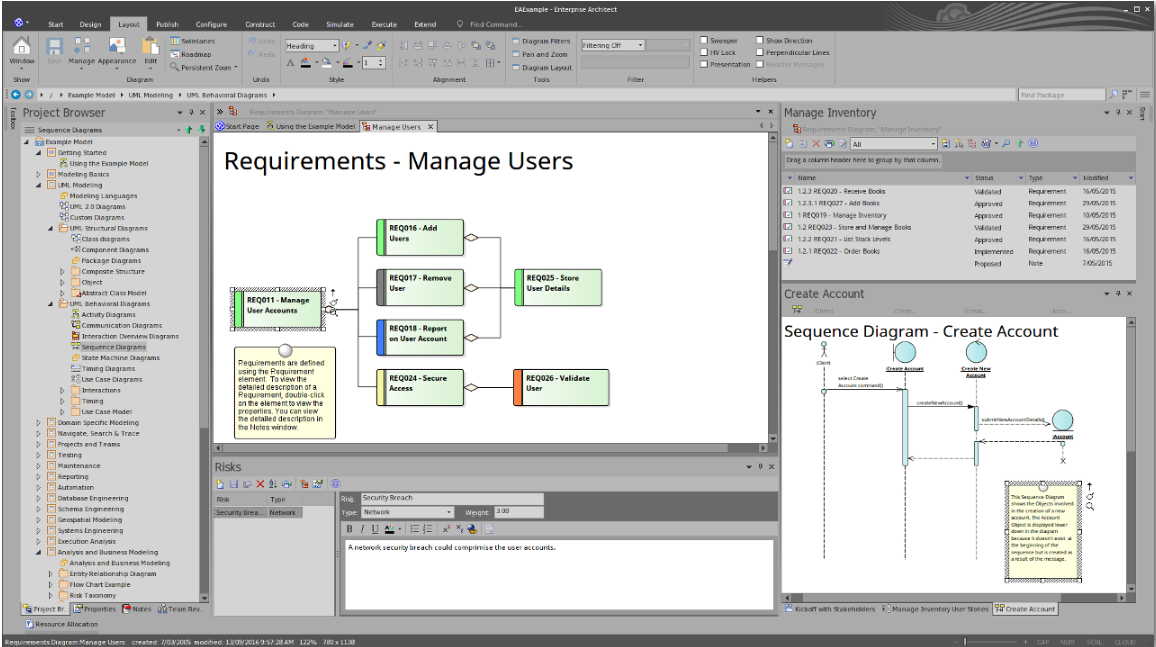Toggle checkbox for REQ019 - Manage Inventory row
Image resolution: width=1156 pixels, height=647 pixels.
788,215
